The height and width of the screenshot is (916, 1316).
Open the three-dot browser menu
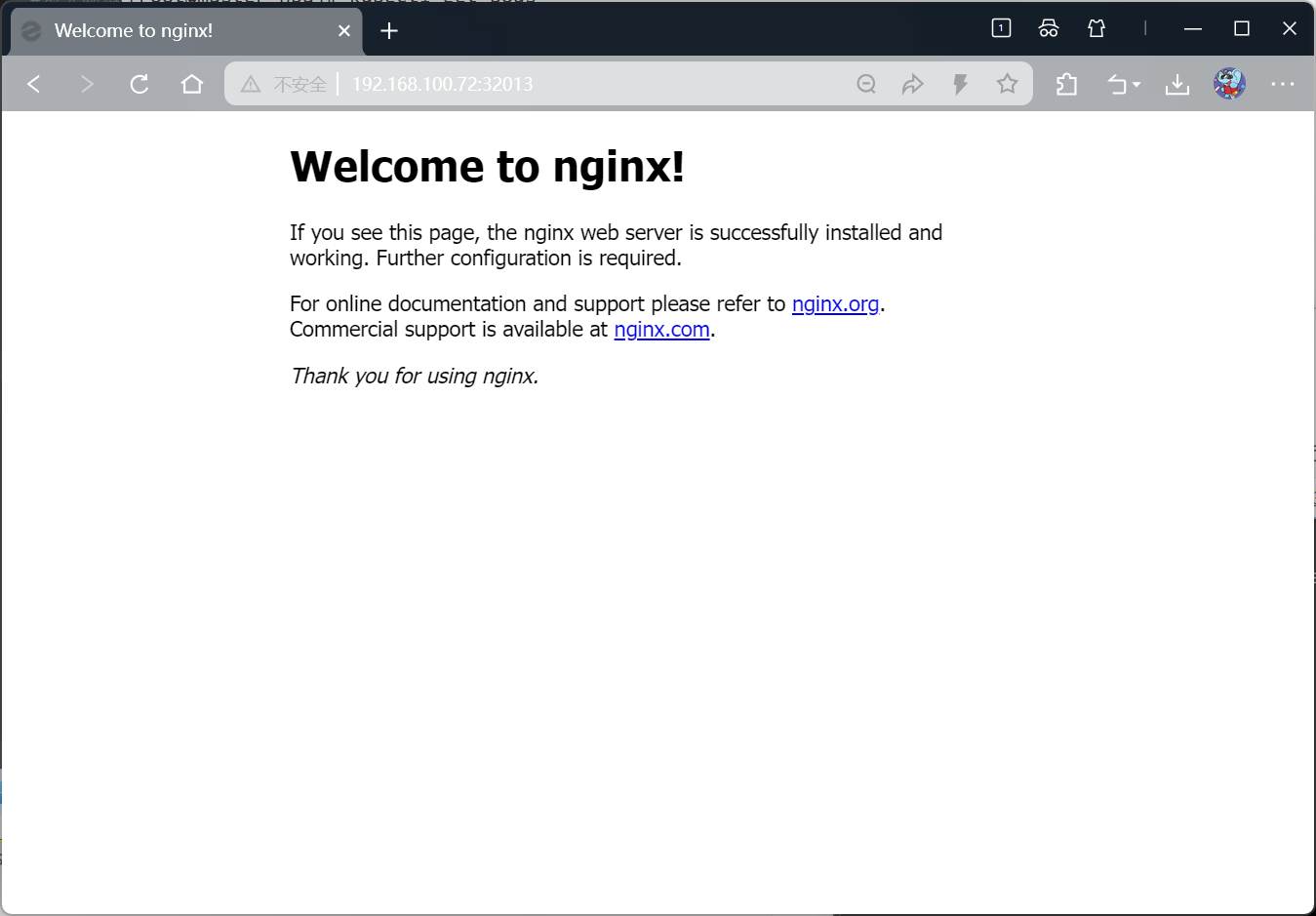point(1283,84)
